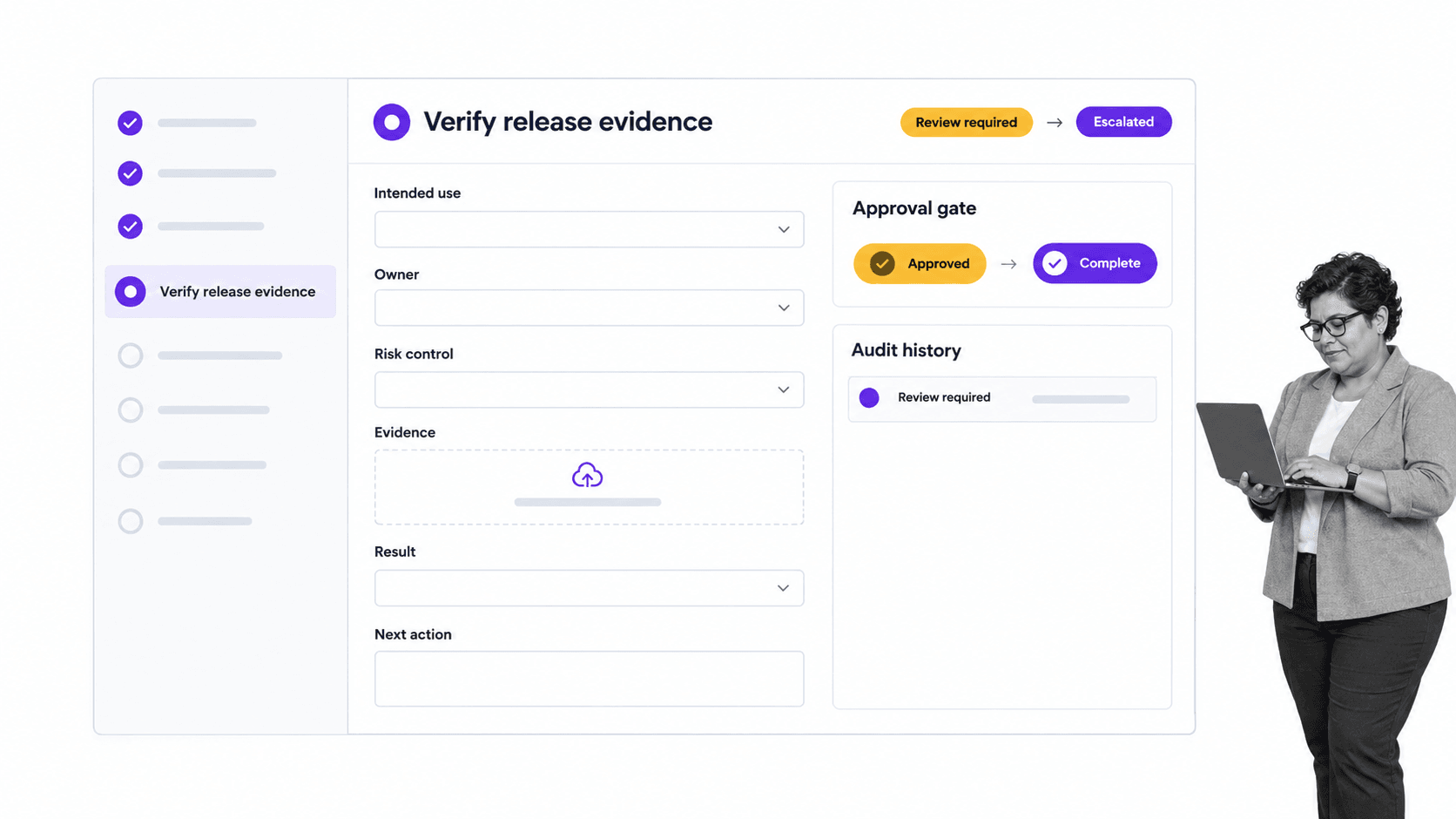Image resolution: width=1456 pixels, height=819 pixels.
Task: Select the third pending step circle in sidebar
Action: pos(131,465)
